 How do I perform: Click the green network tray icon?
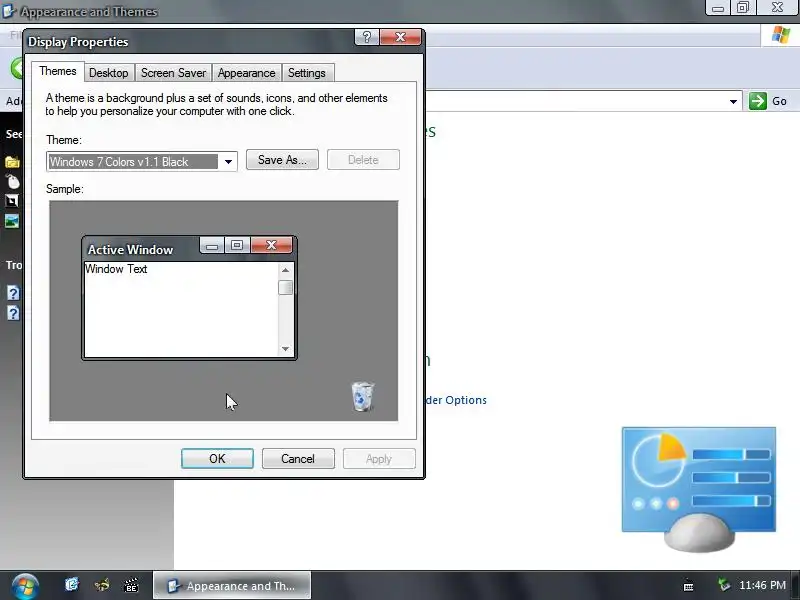click(723, 584)
